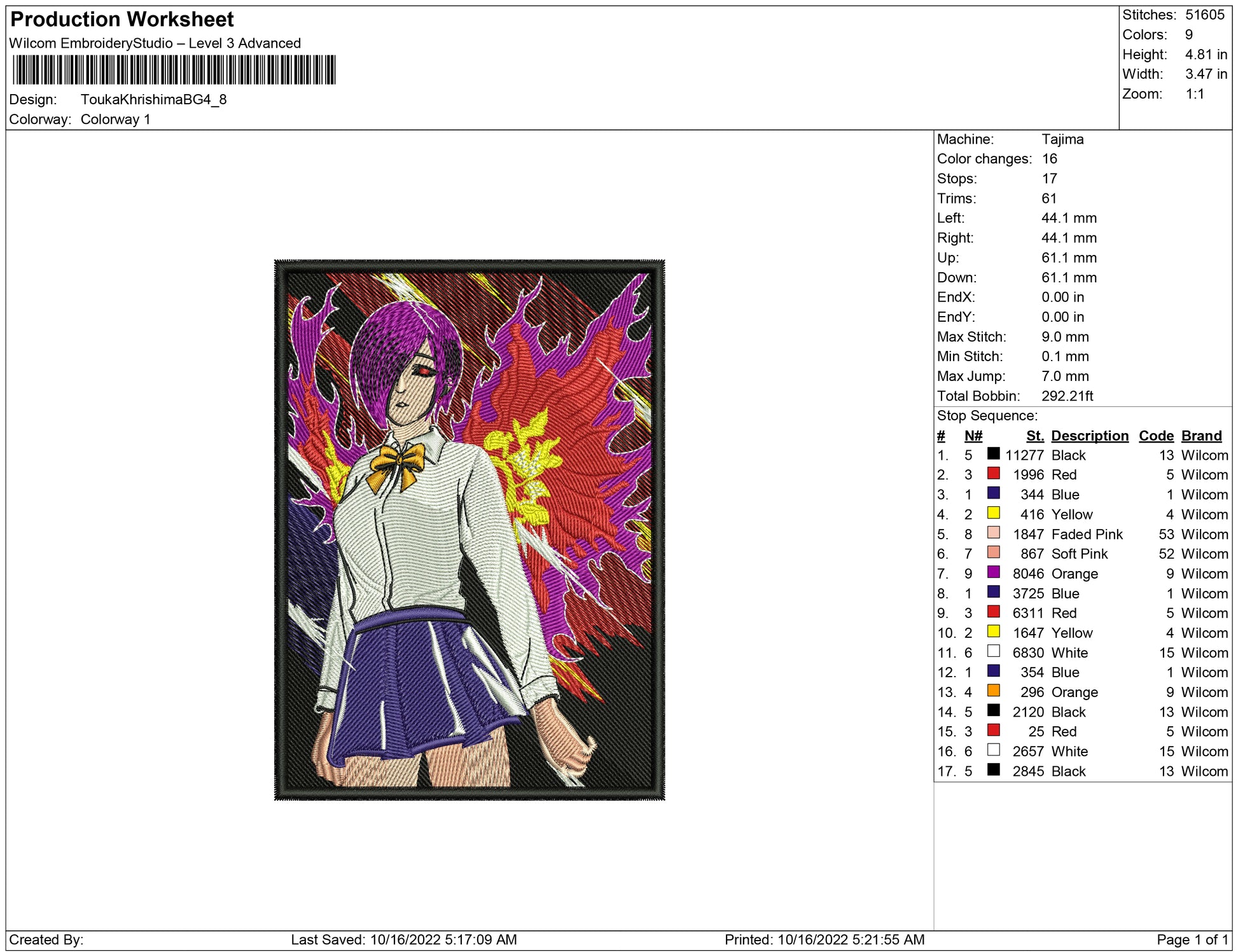Select the orange swatch in stop 13
The width and height of the screenshot is (1238, 952).
point(993,691)
